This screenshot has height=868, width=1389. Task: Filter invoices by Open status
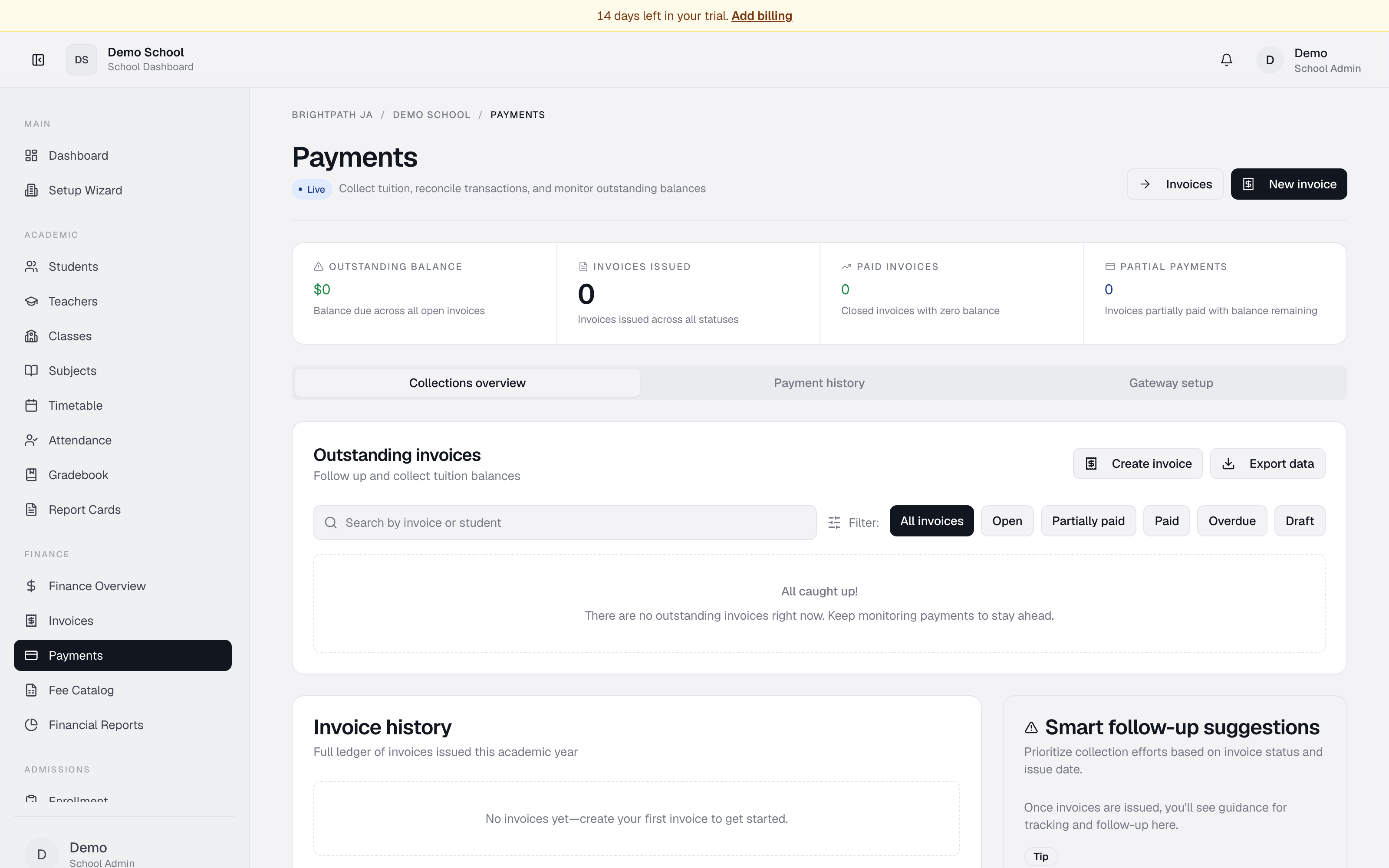(1007, 521)
